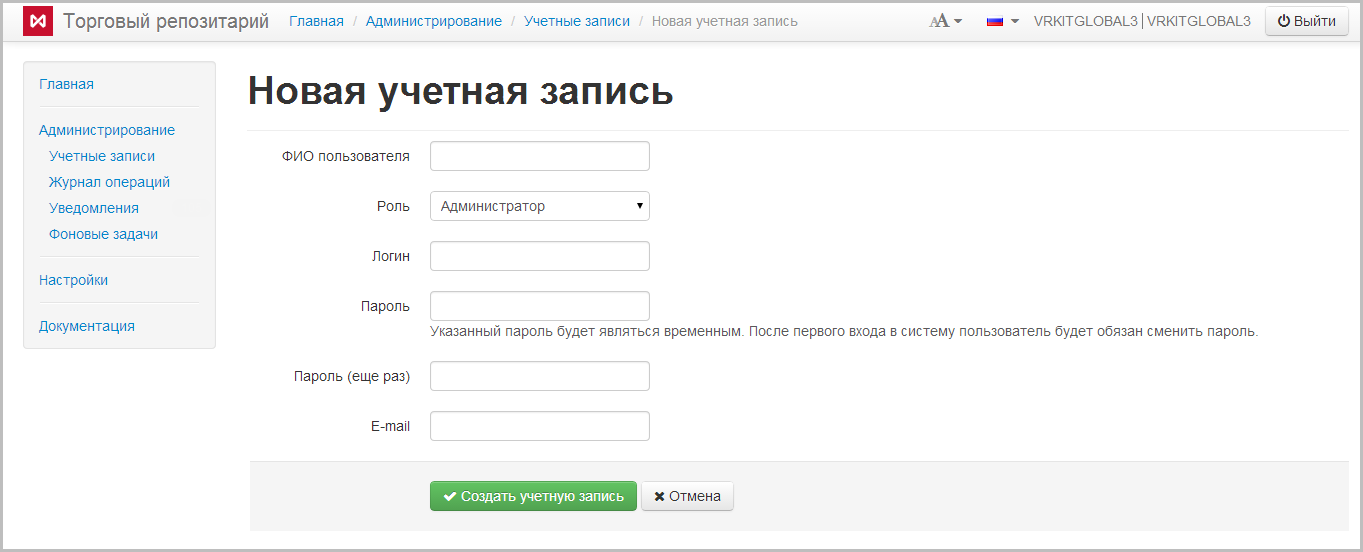Open Учетные записи breadcrumb link
Image resolution: width=1363 pixels, height=552 pixels.
pos(577,21)
